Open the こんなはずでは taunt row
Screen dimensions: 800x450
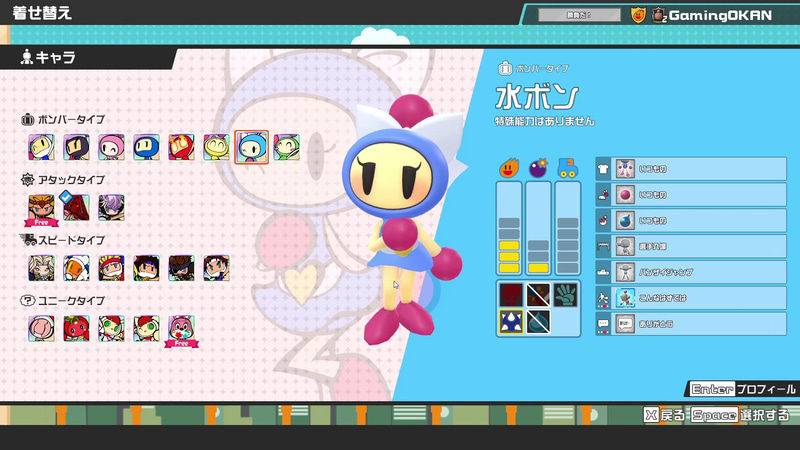(691, 298)
